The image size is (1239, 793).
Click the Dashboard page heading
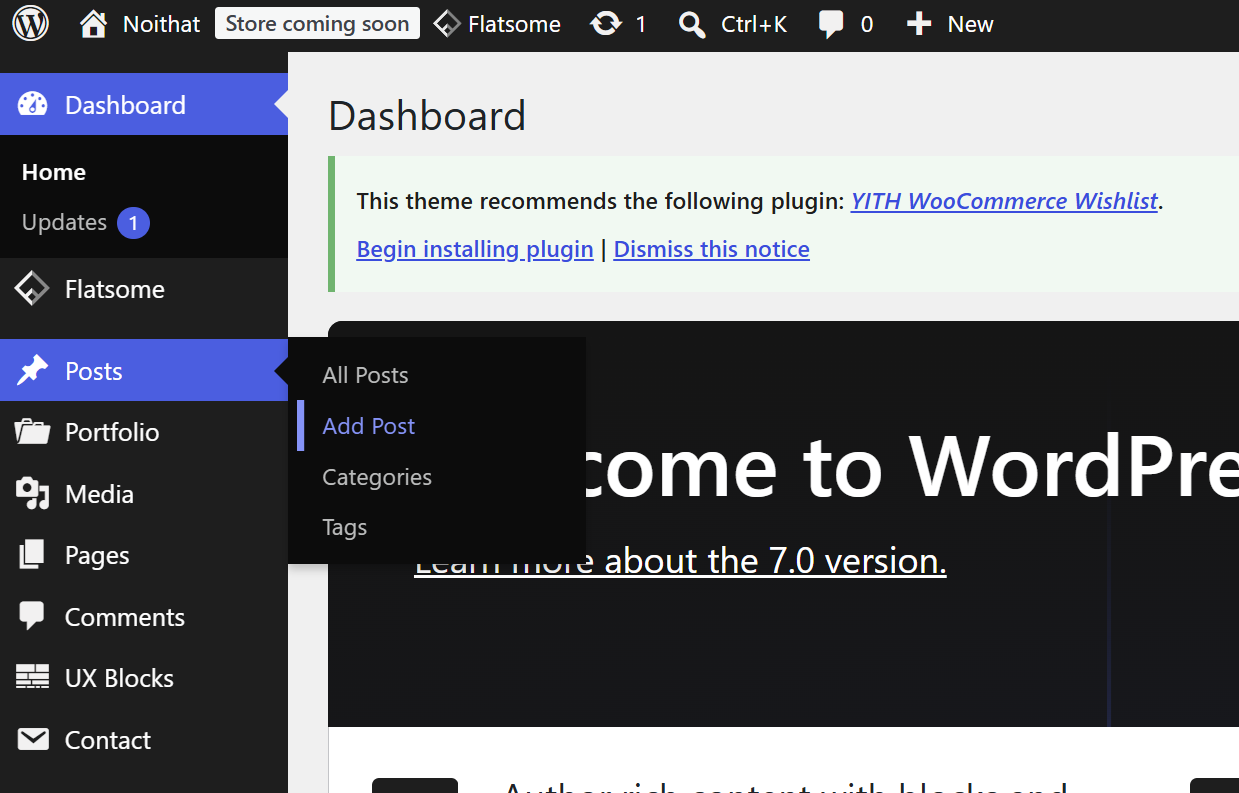[x=427, y=116]
